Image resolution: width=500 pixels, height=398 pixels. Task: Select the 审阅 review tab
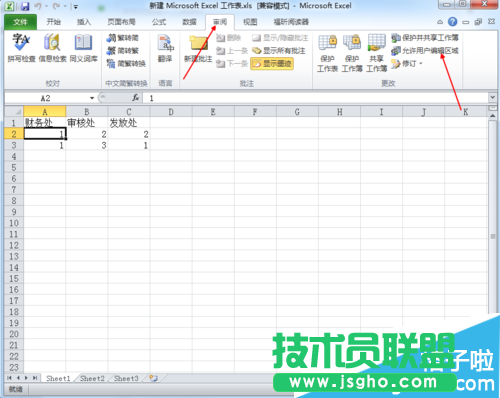pyautogui.click(x=220, y=22)
